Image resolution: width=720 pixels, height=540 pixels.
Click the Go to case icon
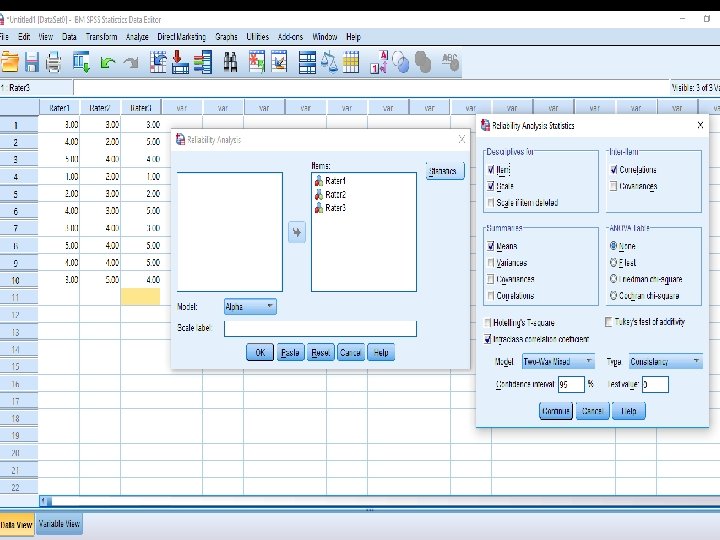[x=158, y=62]
